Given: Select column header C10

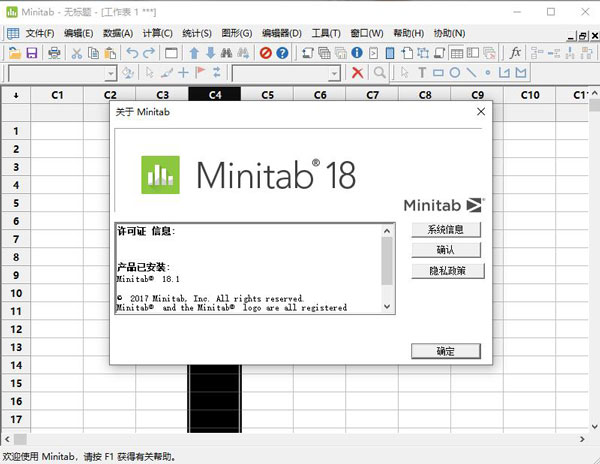Looking at the screenshot, I should click(x=530, y=95).
